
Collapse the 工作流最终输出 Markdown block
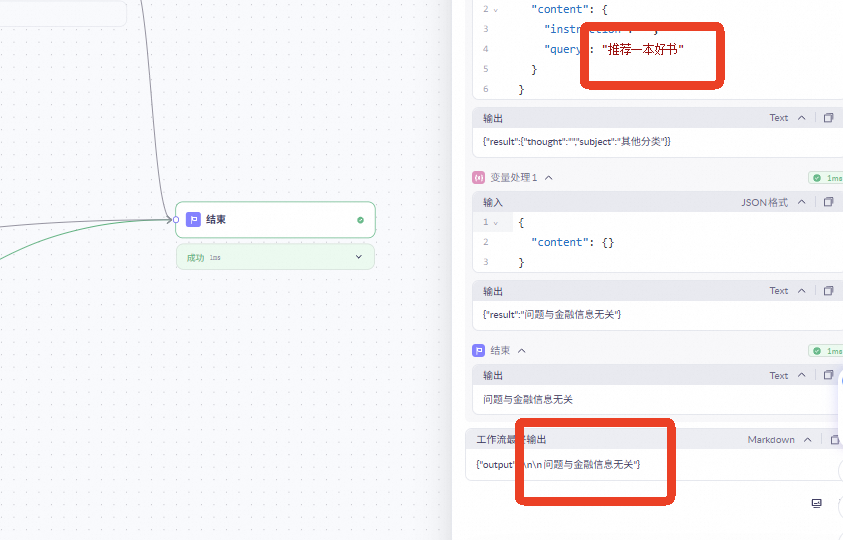coord(808,439)
